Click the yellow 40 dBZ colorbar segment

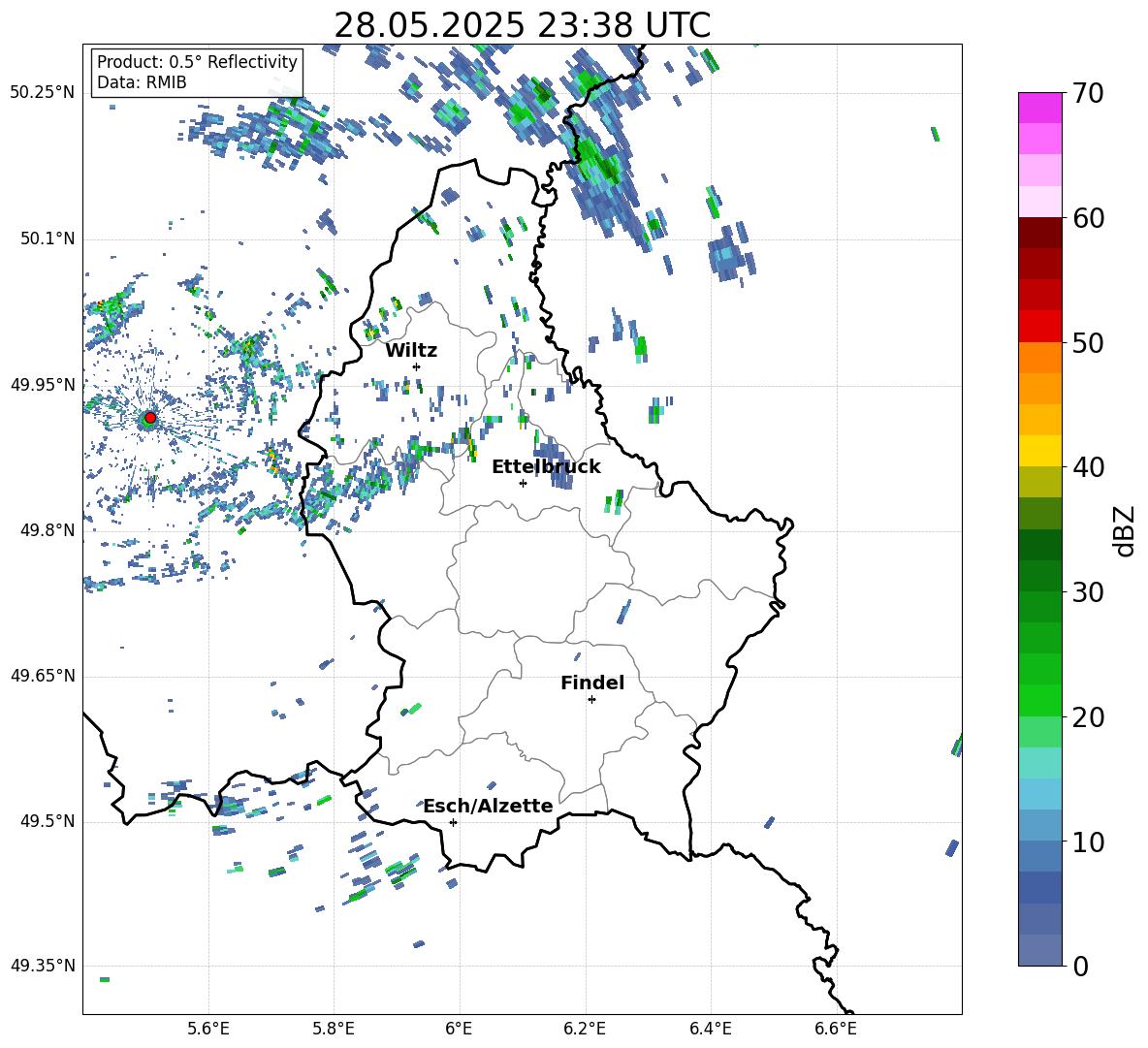(x=1040, y=451)
